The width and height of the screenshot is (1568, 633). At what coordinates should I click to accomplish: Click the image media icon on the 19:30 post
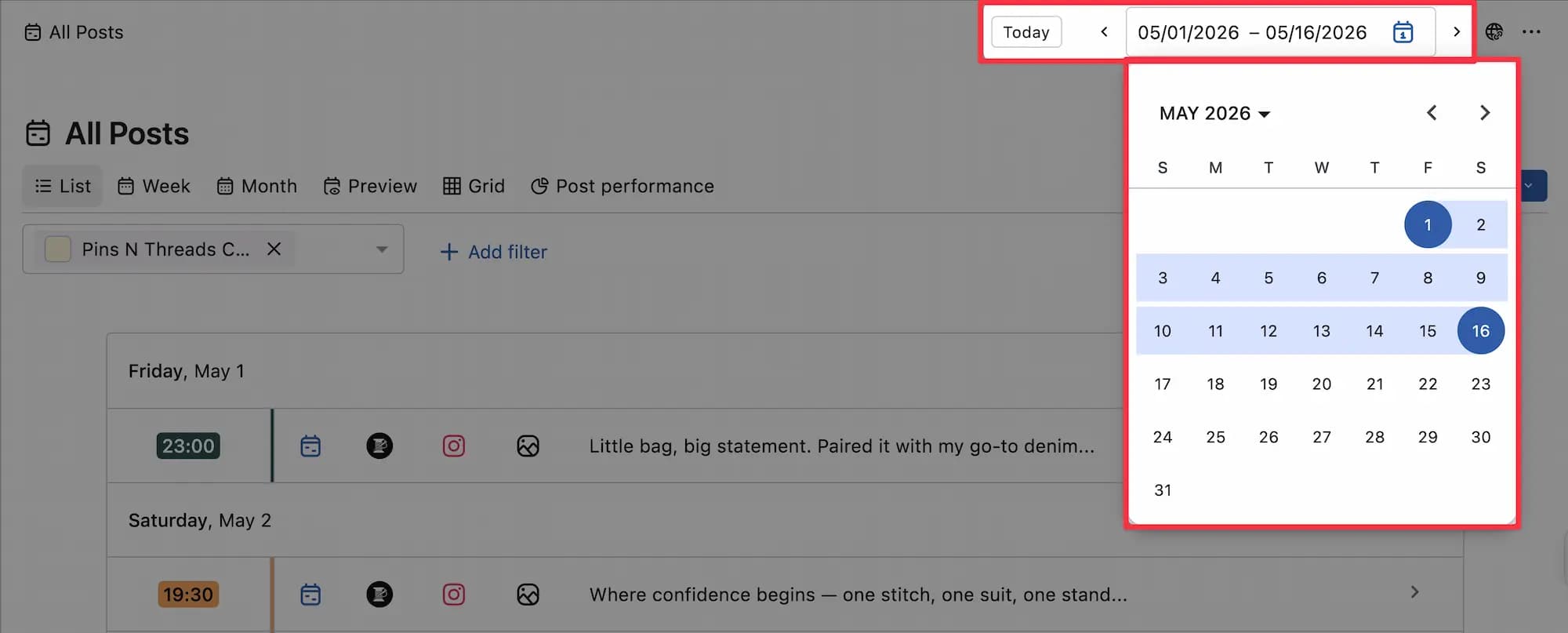[528, 595]
